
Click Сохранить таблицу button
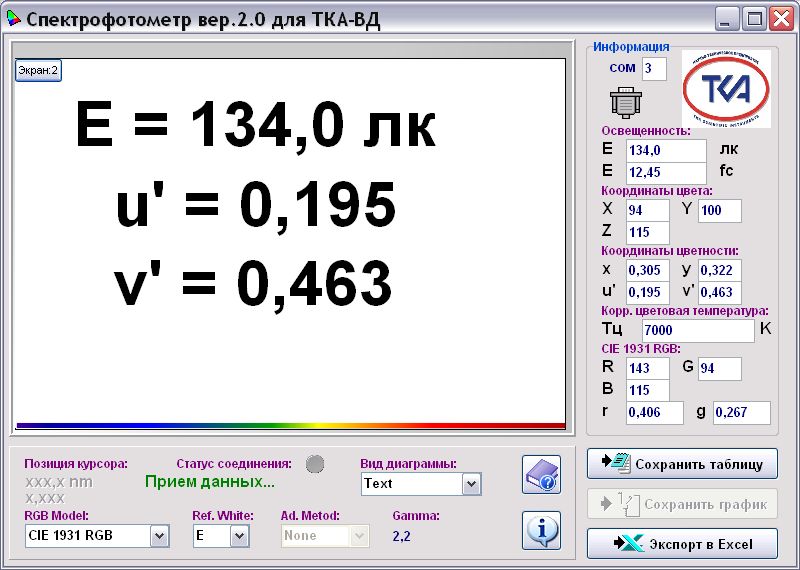[x=682, y=464]
